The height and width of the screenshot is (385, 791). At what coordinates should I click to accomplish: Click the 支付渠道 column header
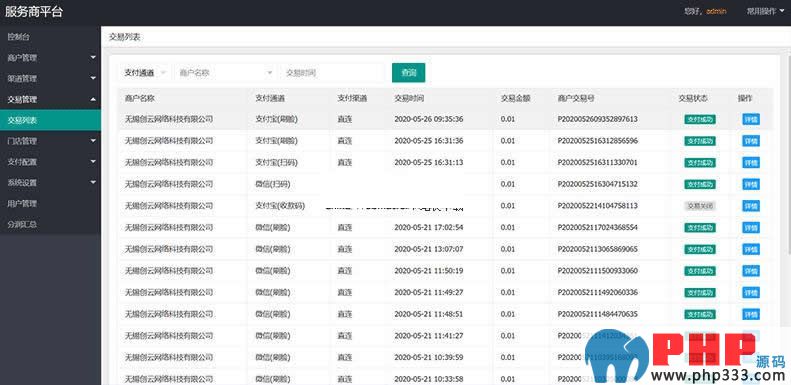point(352,98)
